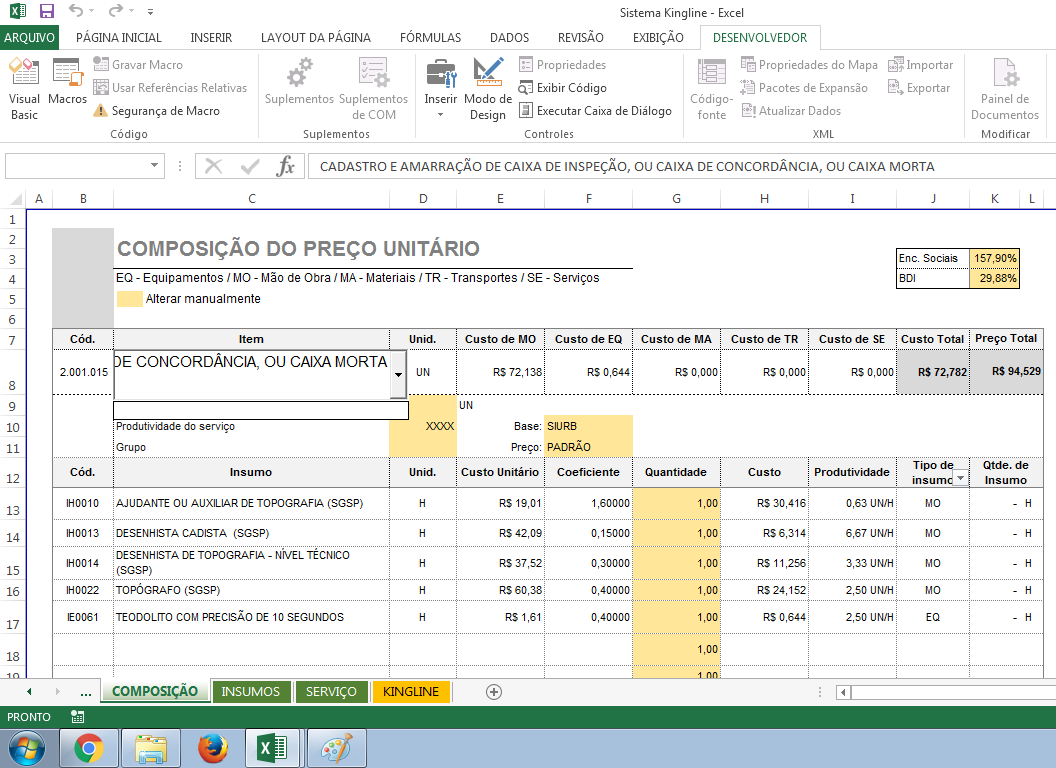Screen dimensions: 1056x768
Task: Toggle Modo de Design
Action: 488,90
